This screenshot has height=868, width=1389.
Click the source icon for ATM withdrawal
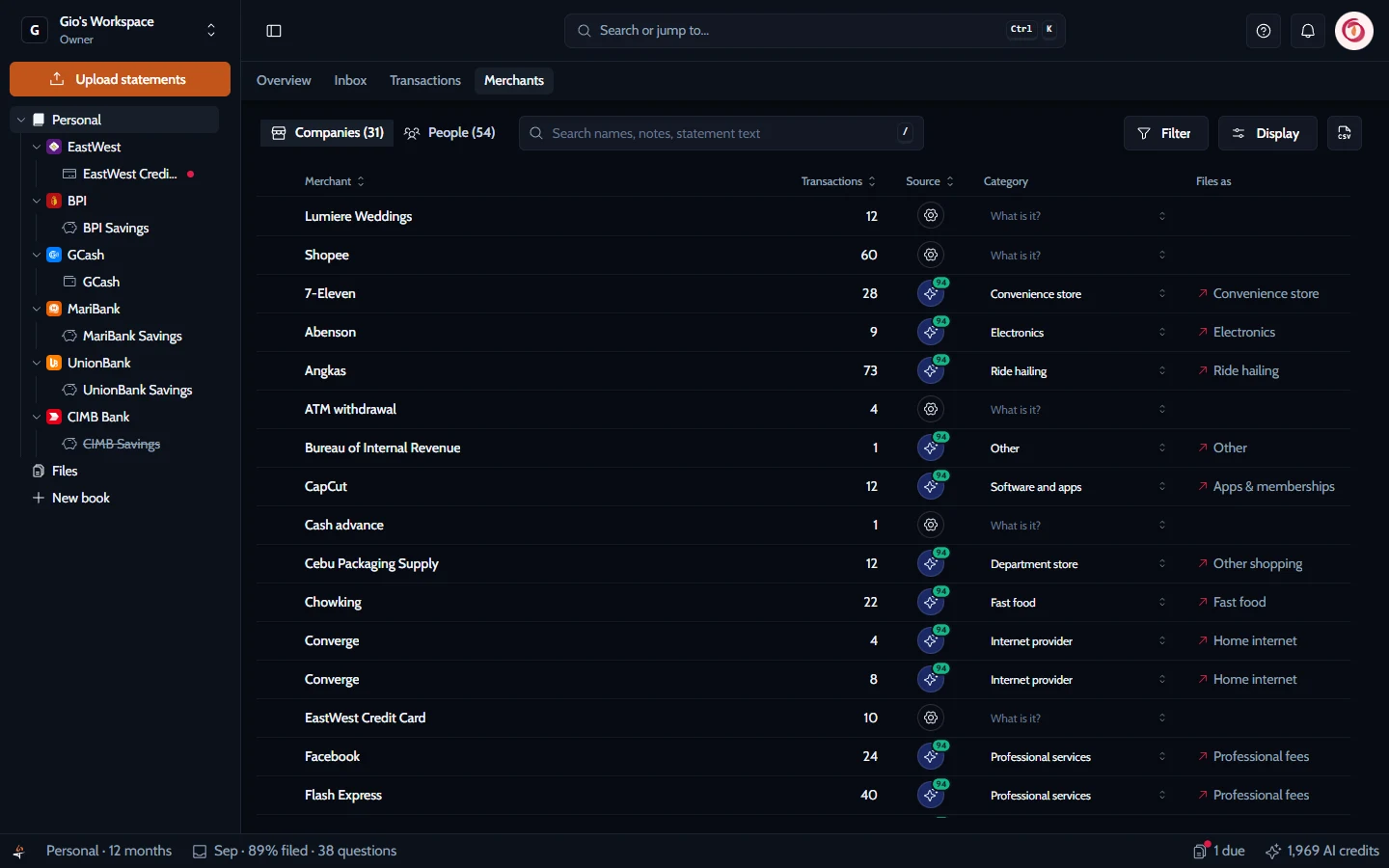pos(931,409)
